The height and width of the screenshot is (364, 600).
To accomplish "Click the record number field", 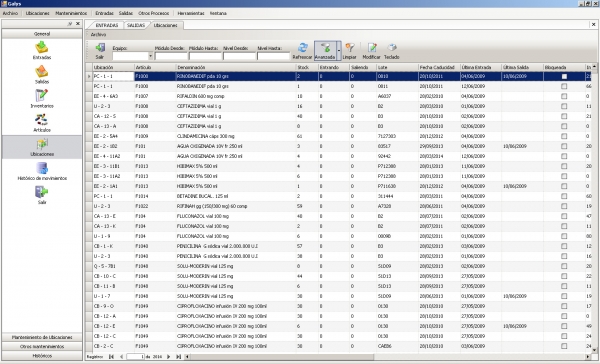I will point(135,357).
